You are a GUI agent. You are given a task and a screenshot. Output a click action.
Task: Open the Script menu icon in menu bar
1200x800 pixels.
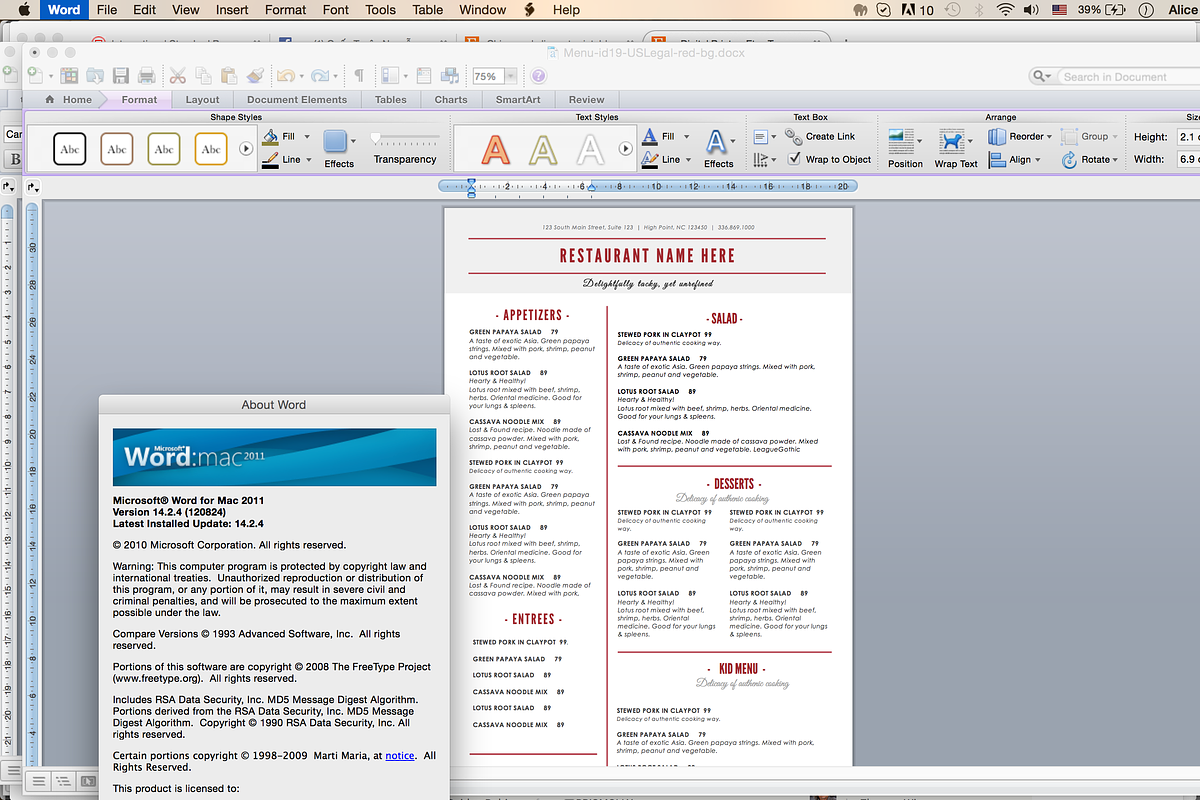(530, 10)
